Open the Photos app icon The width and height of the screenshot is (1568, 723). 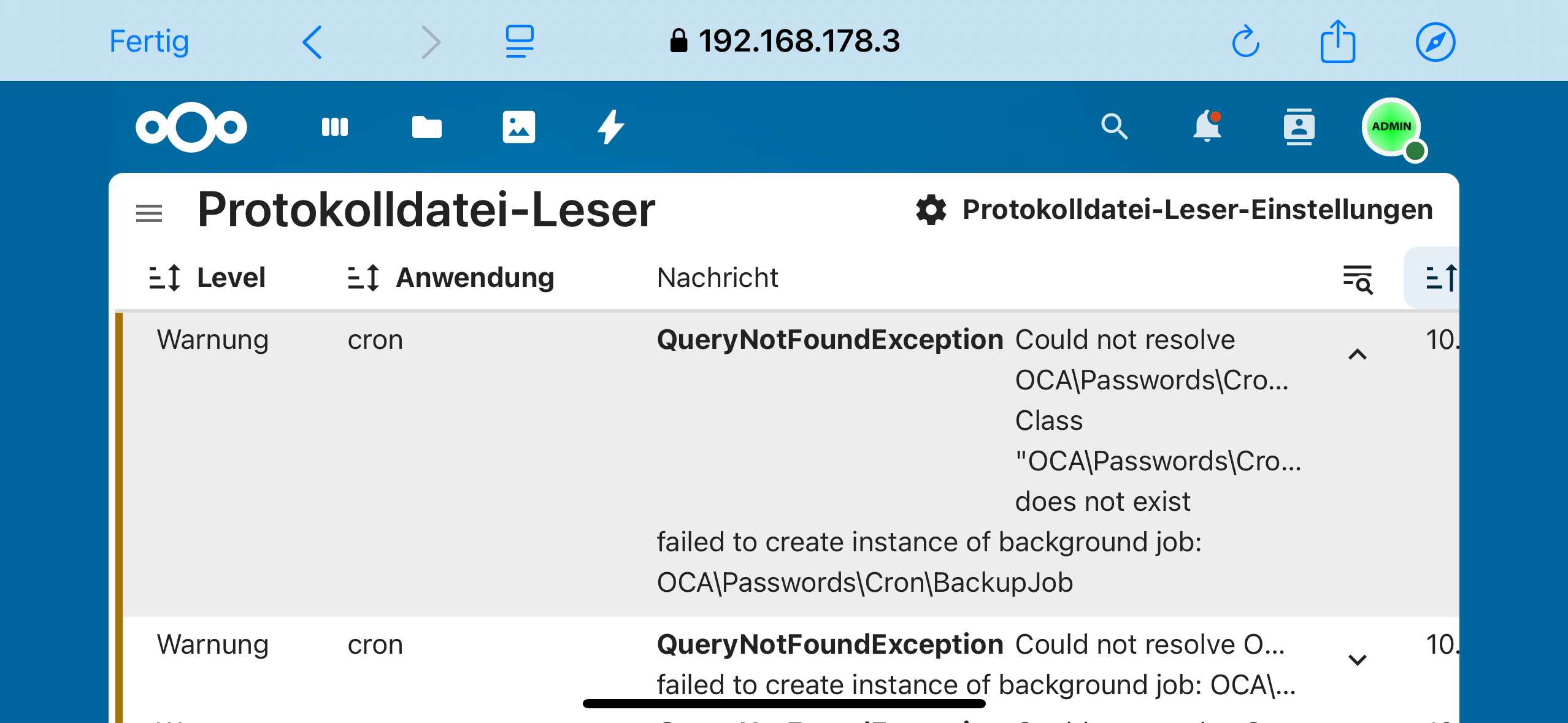coord(518,127)
